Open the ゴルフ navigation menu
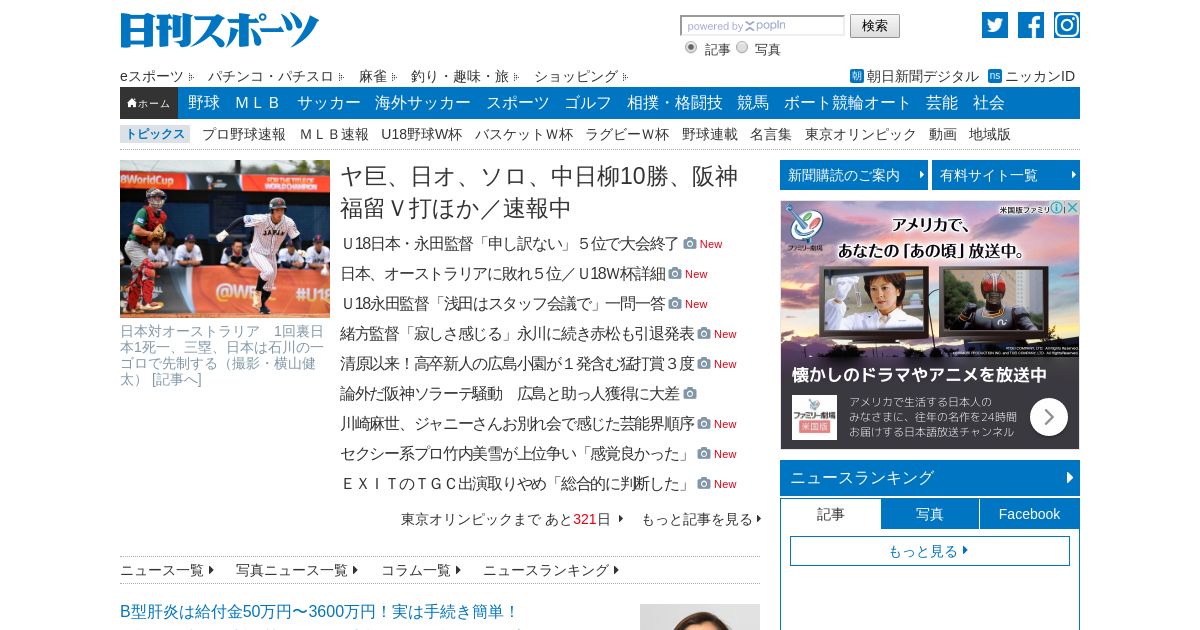The height and width of the screenshot is (630, 1200). coord(588,103)
